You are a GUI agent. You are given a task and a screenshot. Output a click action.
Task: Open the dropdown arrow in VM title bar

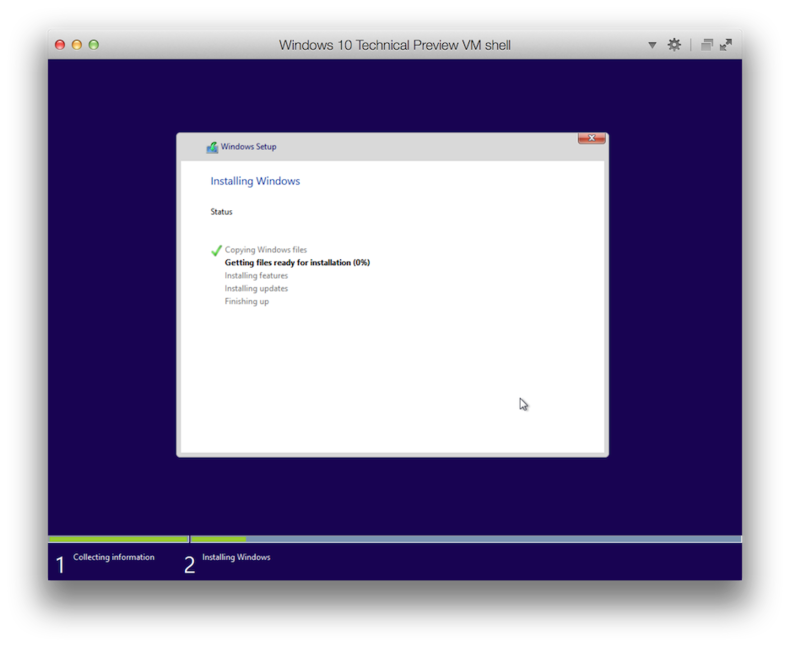pos(652,45)
